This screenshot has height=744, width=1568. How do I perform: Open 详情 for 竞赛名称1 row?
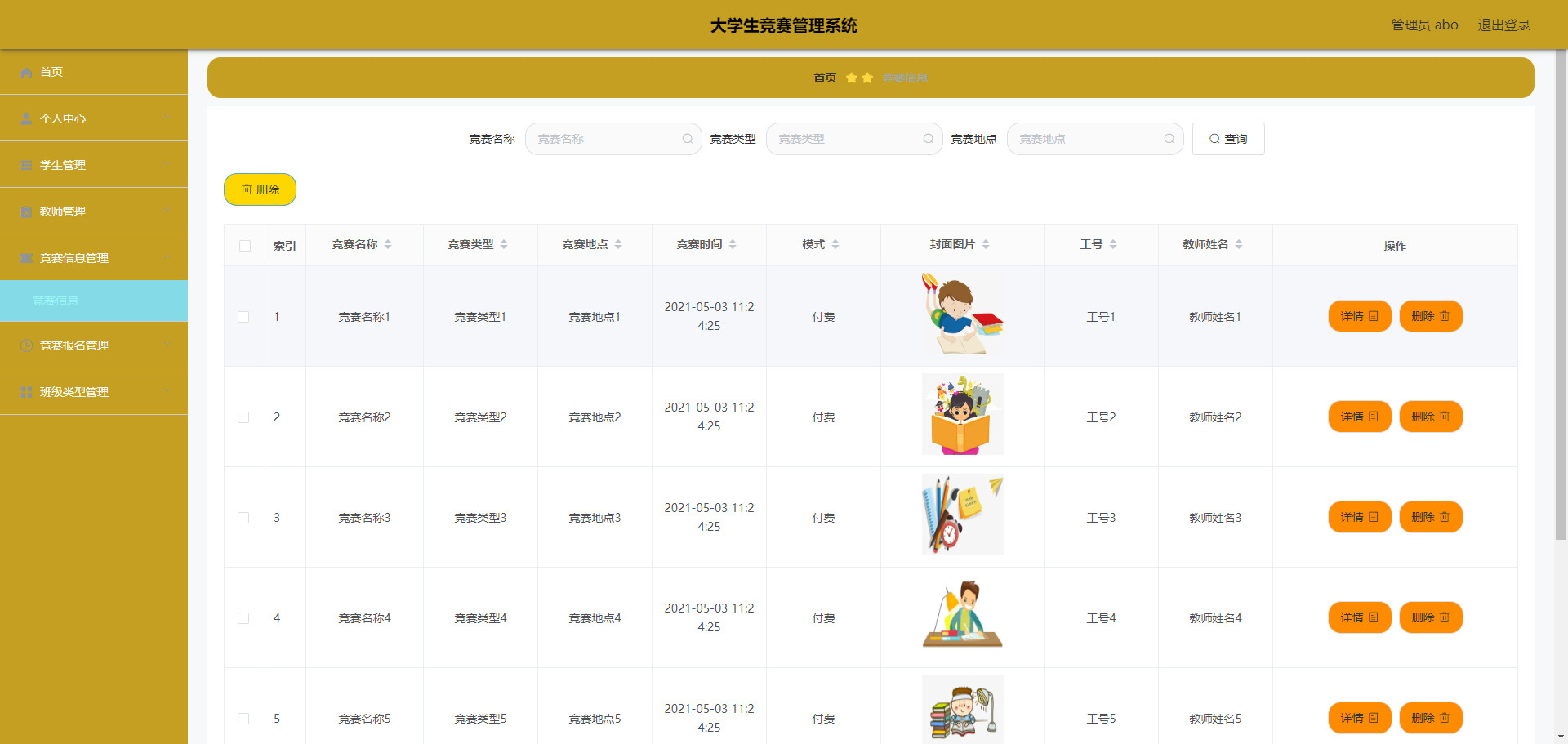(x=1360, y=316)
